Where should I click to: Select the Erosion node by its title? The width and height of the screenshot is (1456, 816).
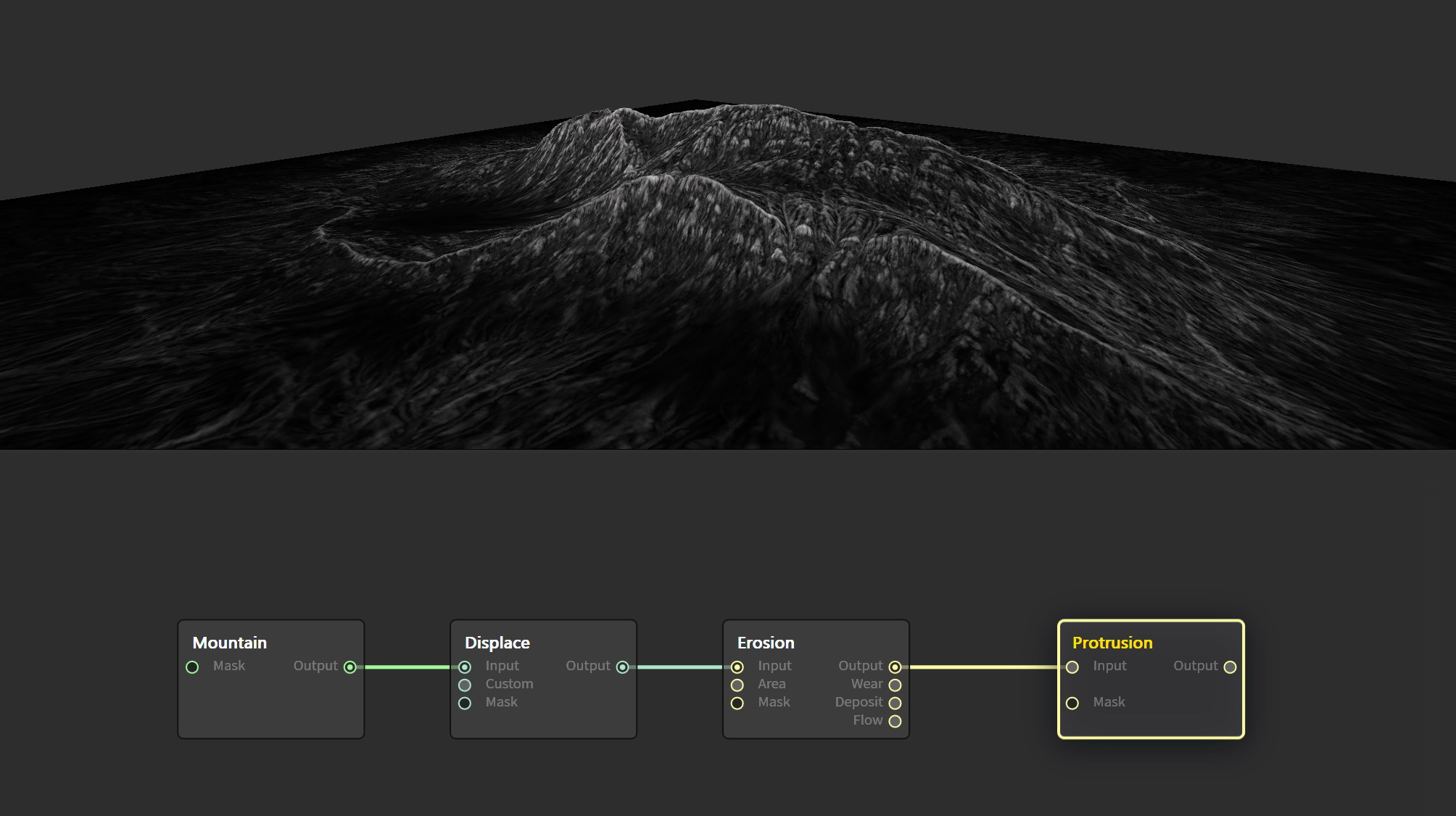(x=766, y=643)
